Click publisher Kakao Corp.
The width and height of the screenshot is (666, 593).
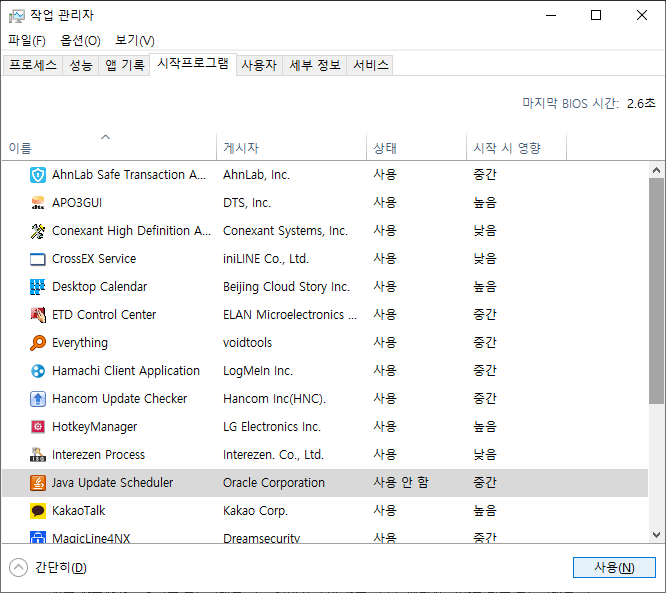tap(256, 511)
